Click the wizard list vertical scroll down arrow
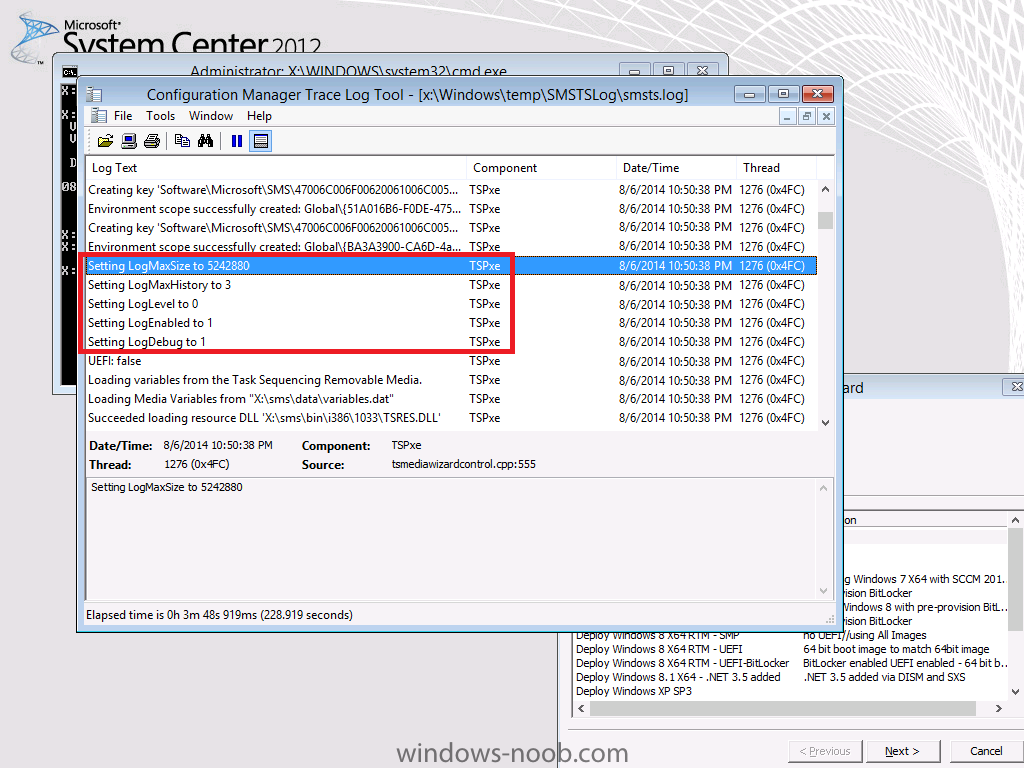Viewport: 1024px width, 768px height. coord(1016,692)
